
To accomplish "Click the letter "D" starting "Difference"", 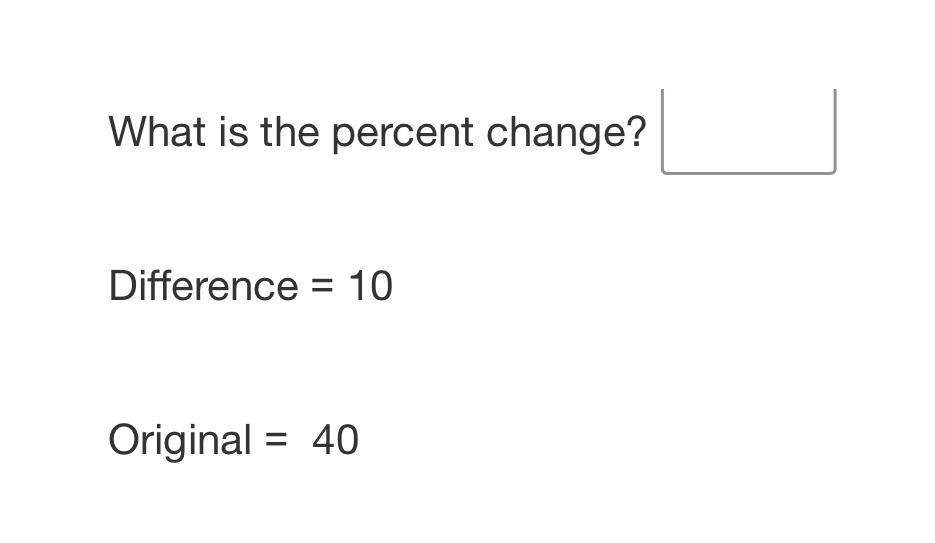I will point(121,286).
